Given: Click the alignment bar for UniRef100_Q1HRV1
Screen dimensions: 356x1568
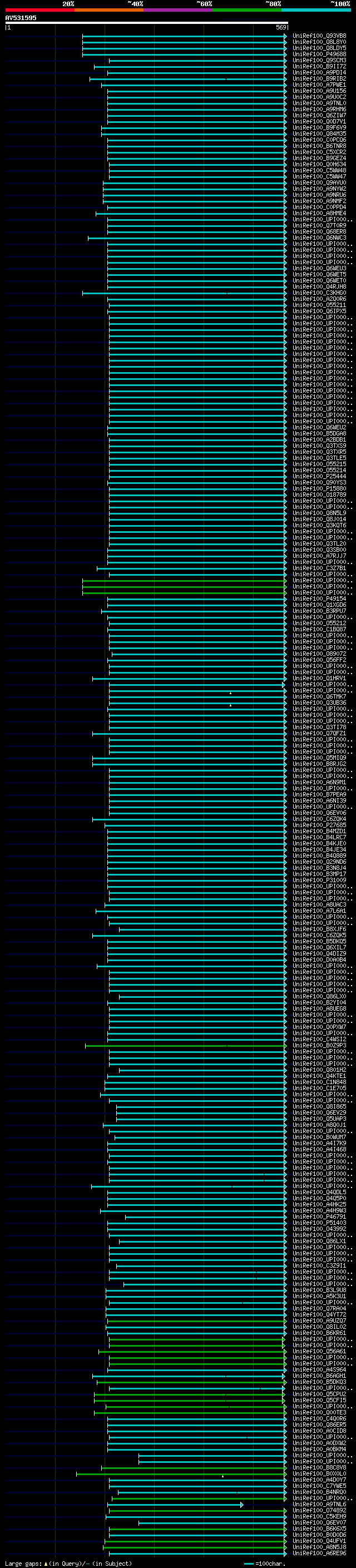Looking at the screenshot, I should (189, 678).
